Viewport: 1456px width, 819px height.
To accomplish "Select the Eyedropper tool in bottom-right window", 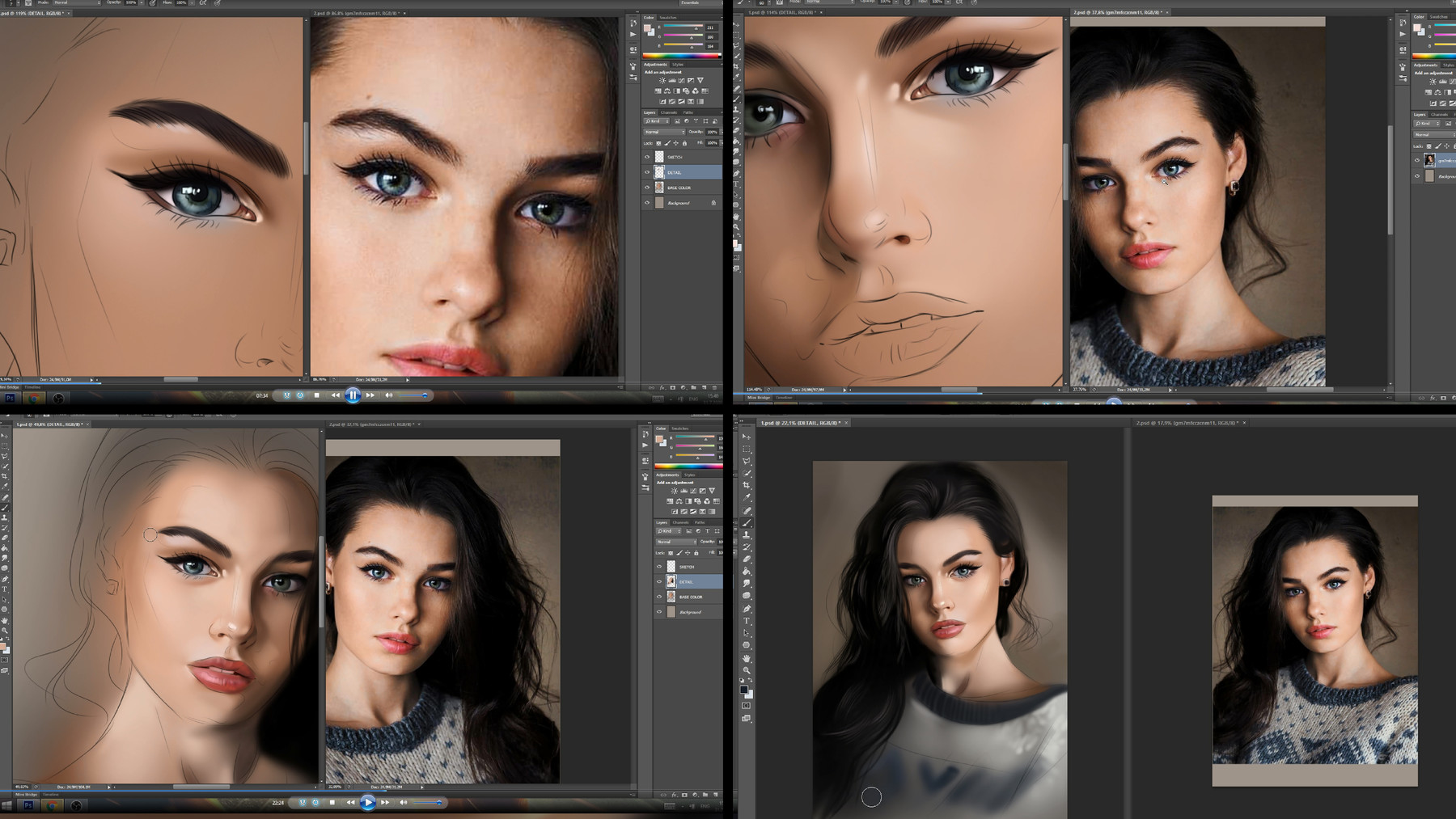I will [x=746, y=497].
